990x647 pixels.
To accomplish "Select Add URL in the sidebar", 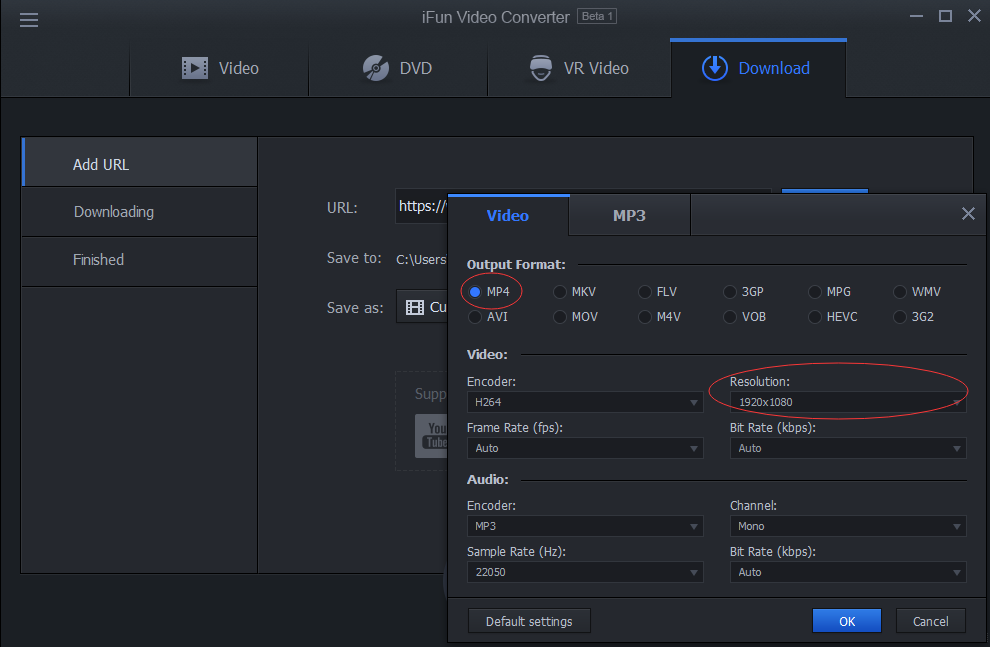I will coord(140,164).
